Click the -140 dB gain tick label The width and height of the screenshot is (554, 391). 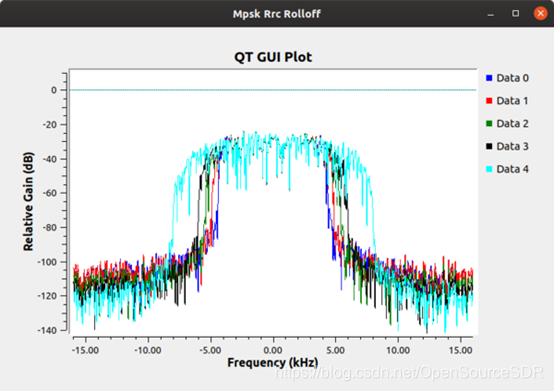47,331
